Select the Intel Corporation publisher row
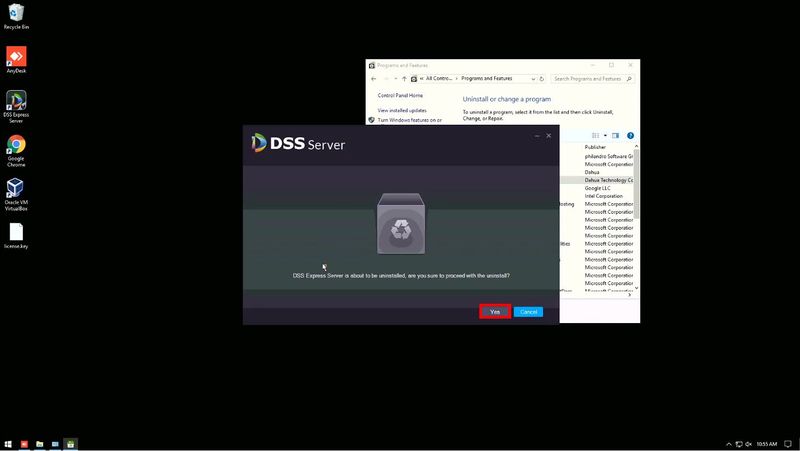800x451 pixels. point(604,196)
